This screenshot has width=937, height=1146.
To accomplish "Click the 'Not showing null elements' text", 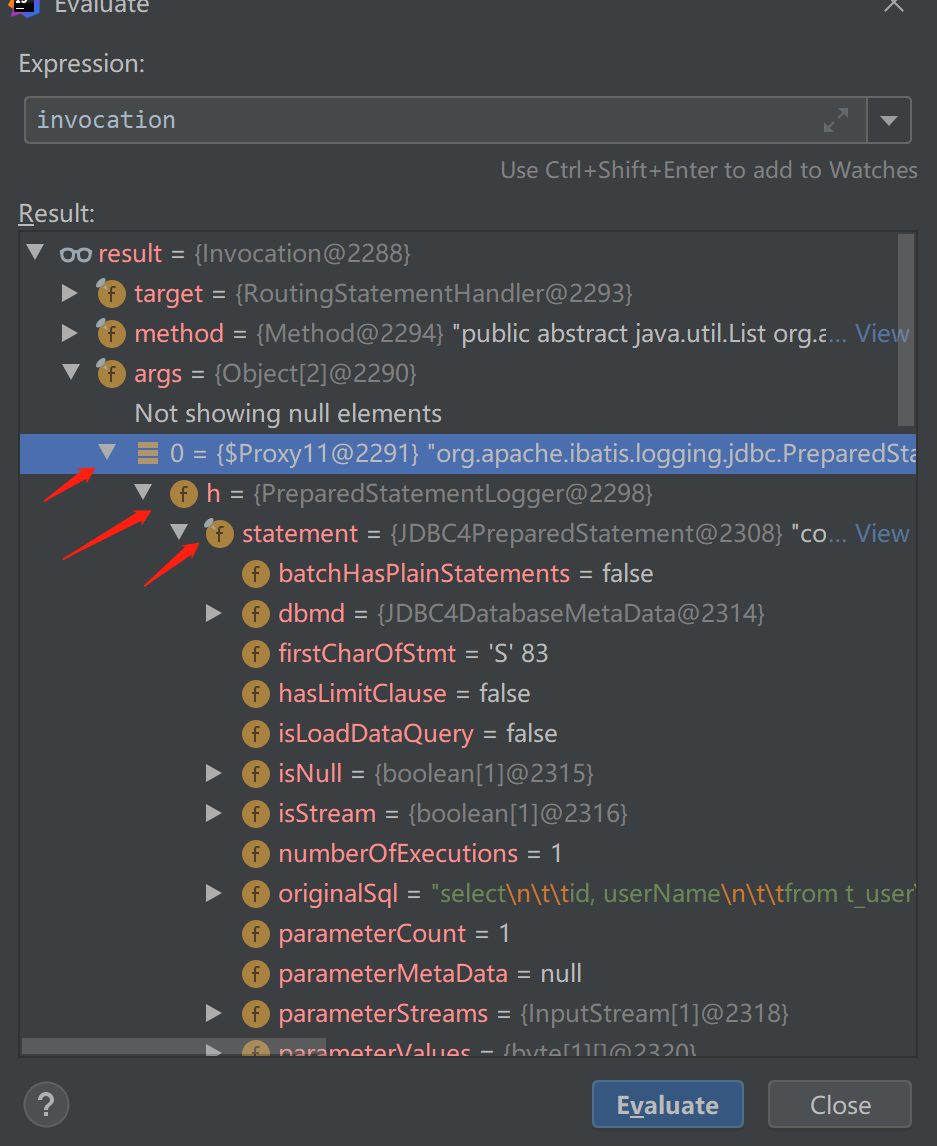I will coord(288,414).
